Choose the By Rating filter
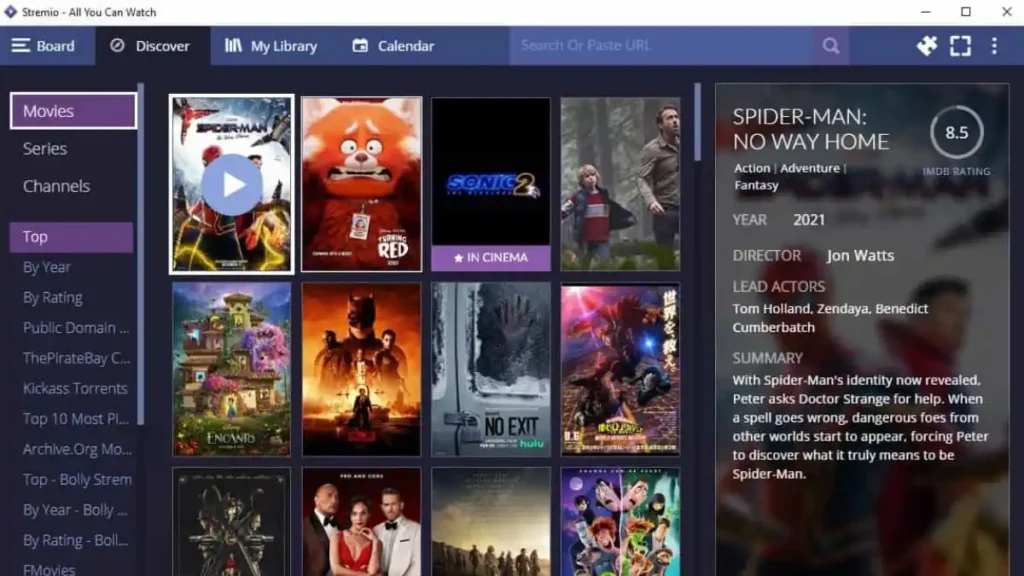Image resolution: width=1024 pixels, height=576 pixels. coord(53,298)
